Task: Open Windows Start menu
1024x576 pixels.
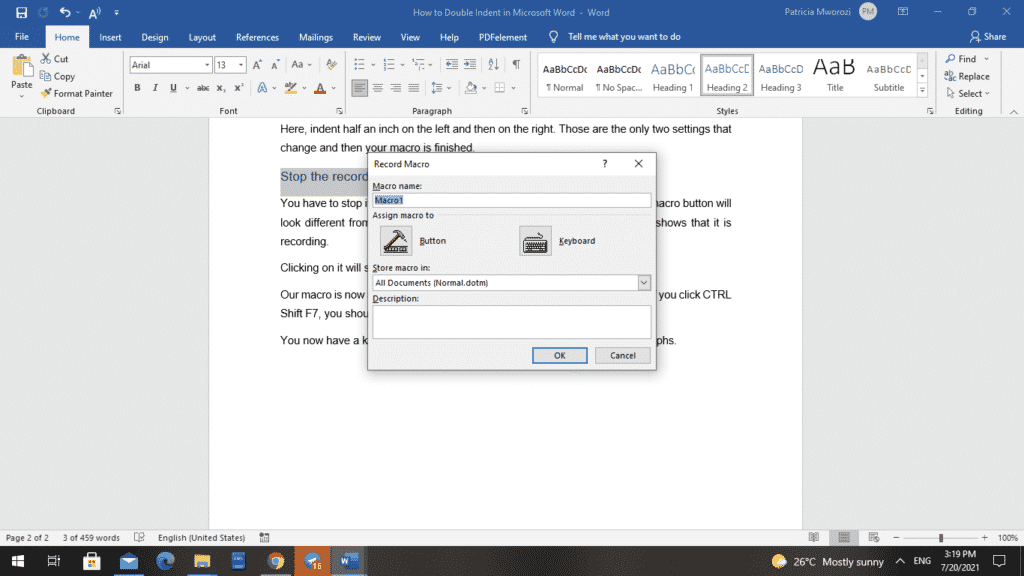Action: [18, 561]
